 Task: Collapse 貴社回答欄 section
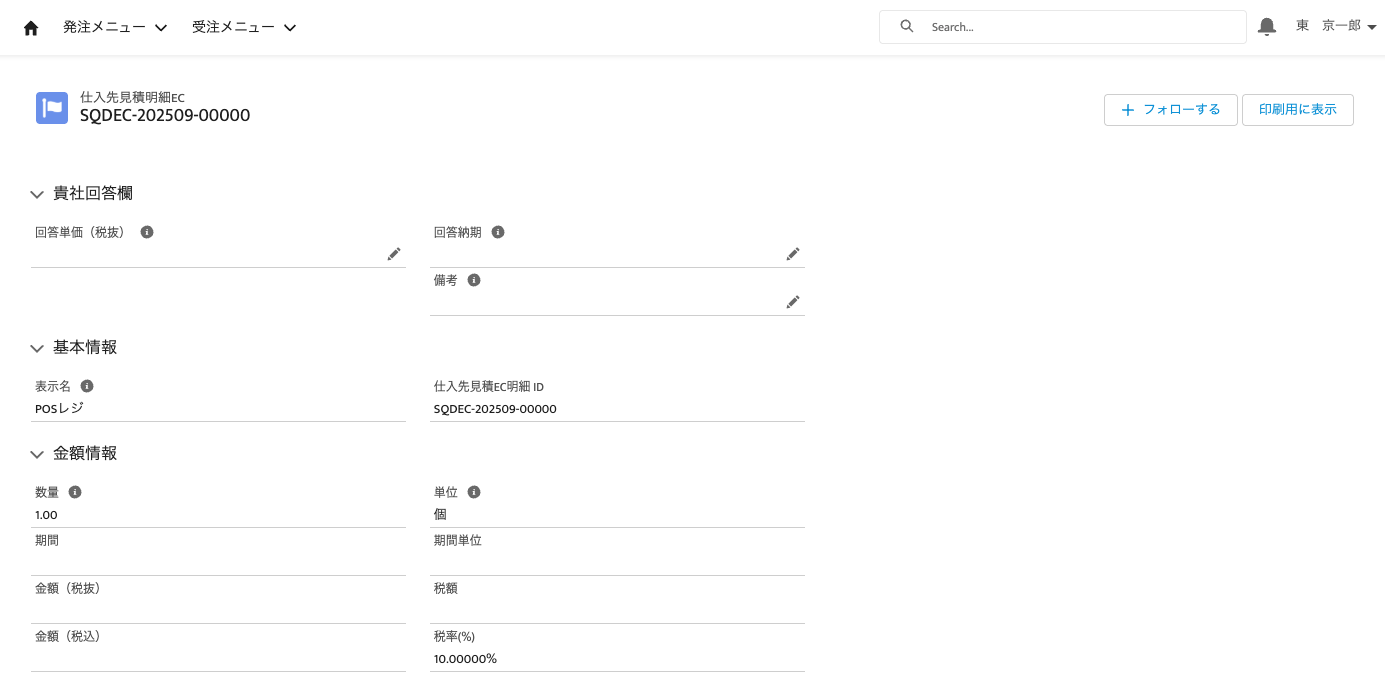click(37, 194)
